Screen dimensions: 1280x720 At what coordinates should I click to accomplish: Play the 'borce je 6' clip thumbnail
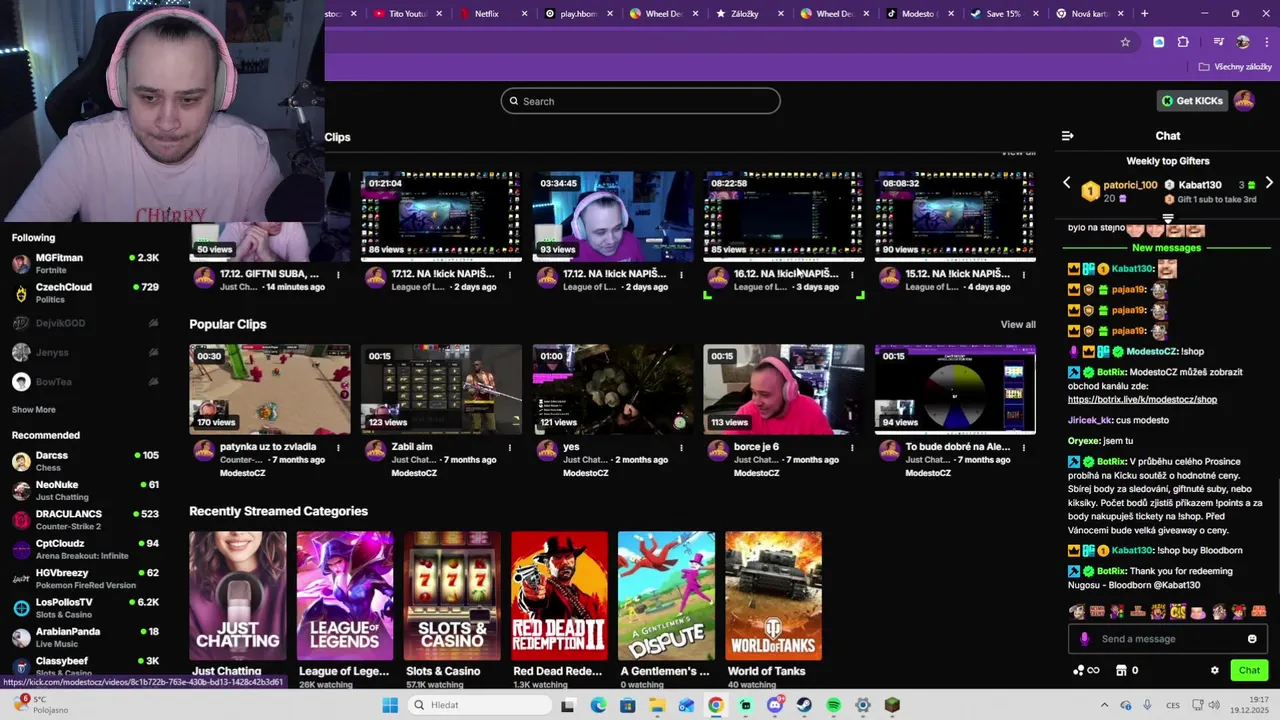point(784,389)
